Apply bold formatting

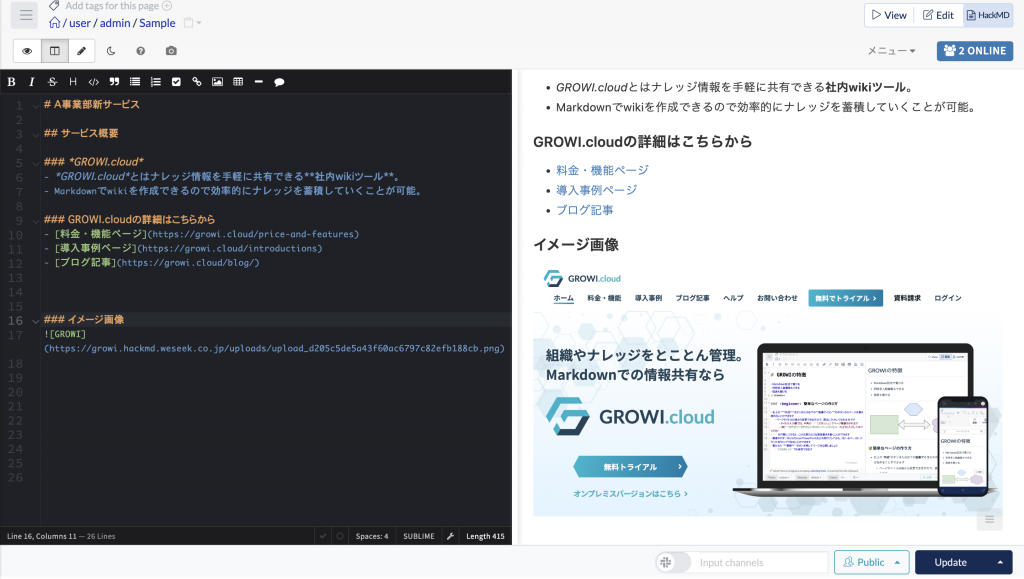pyautogui.click(x=11, y=82)
